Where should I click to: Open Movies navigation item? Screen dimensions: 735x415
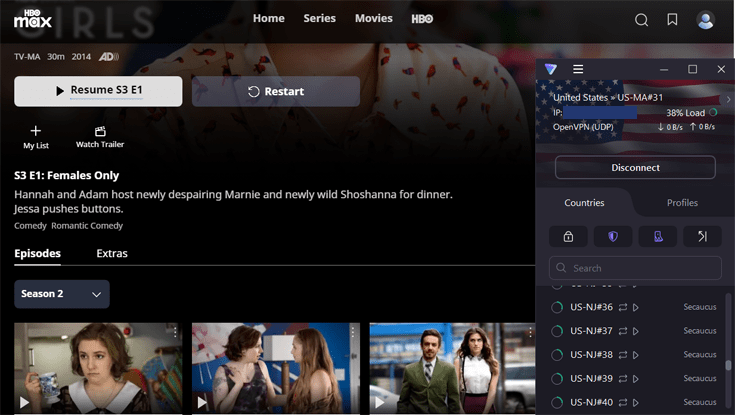click(374, 18)
